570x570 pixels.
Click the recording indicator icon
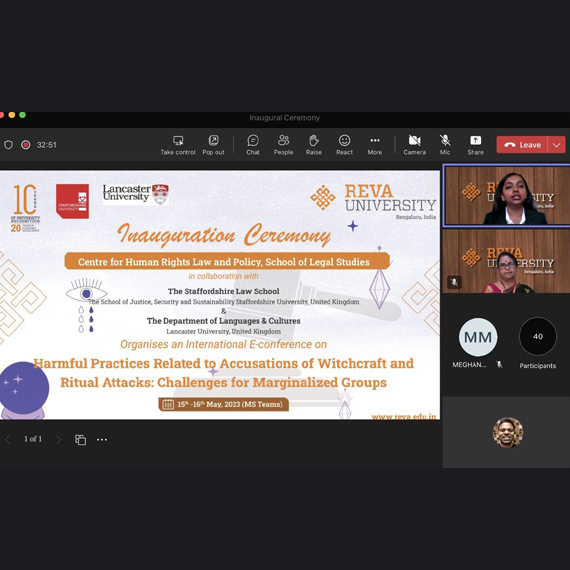(x=25, y=145)
